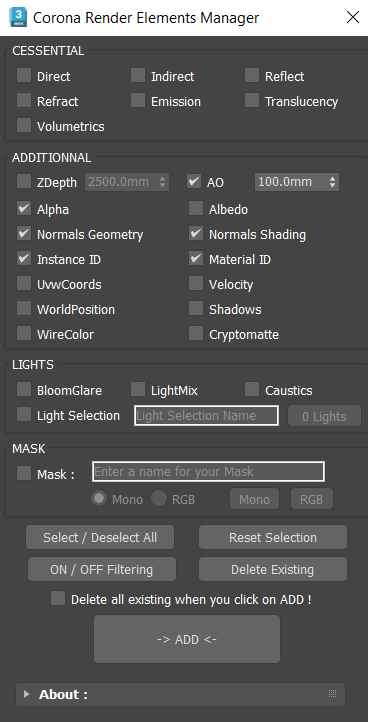
Task: Click the 3ds Max app icon in title bar
Action: click(x=18, y=17)
